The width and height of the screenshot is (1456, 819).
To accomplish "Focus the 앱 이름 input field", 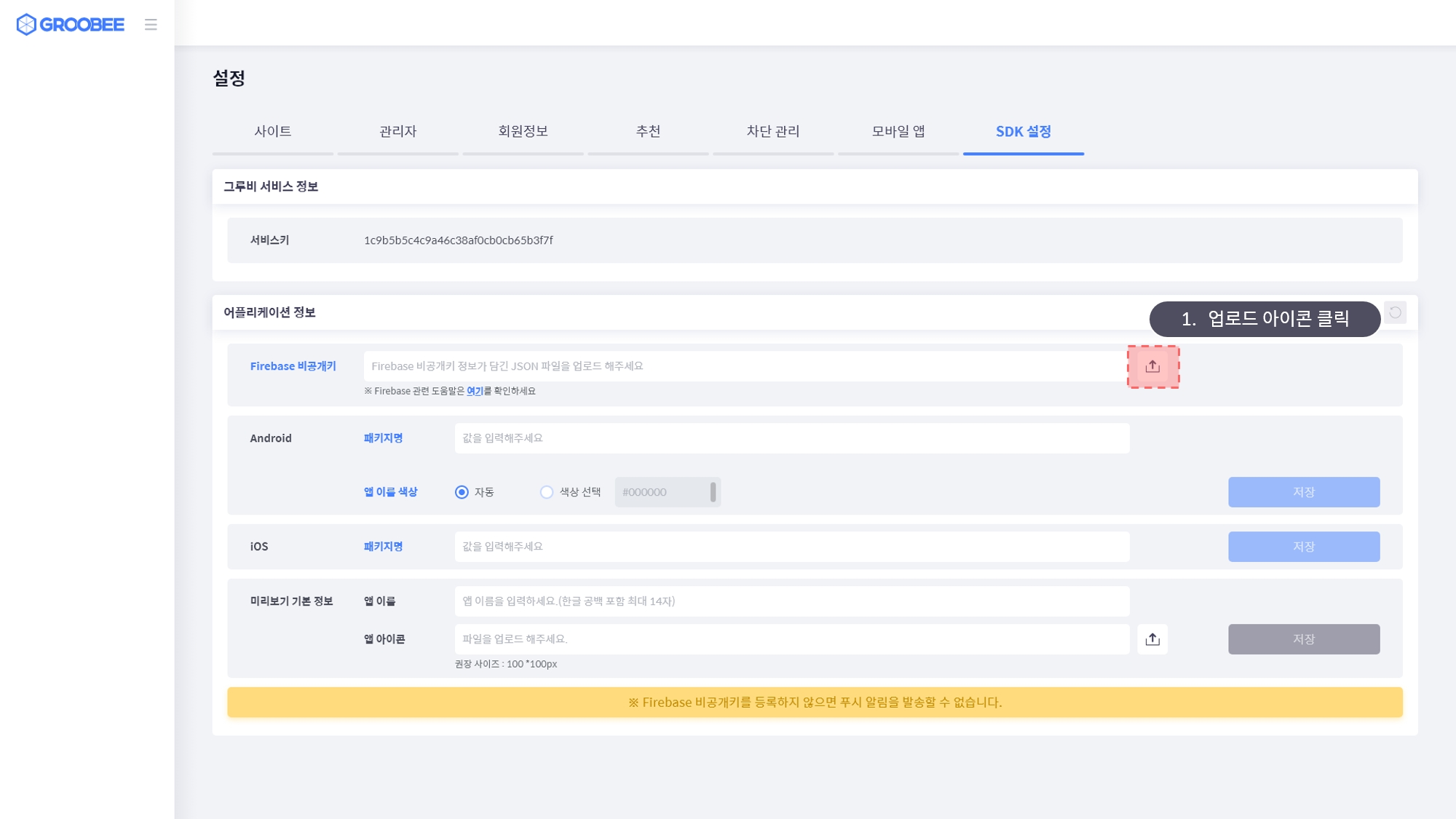I will point(792,601).
